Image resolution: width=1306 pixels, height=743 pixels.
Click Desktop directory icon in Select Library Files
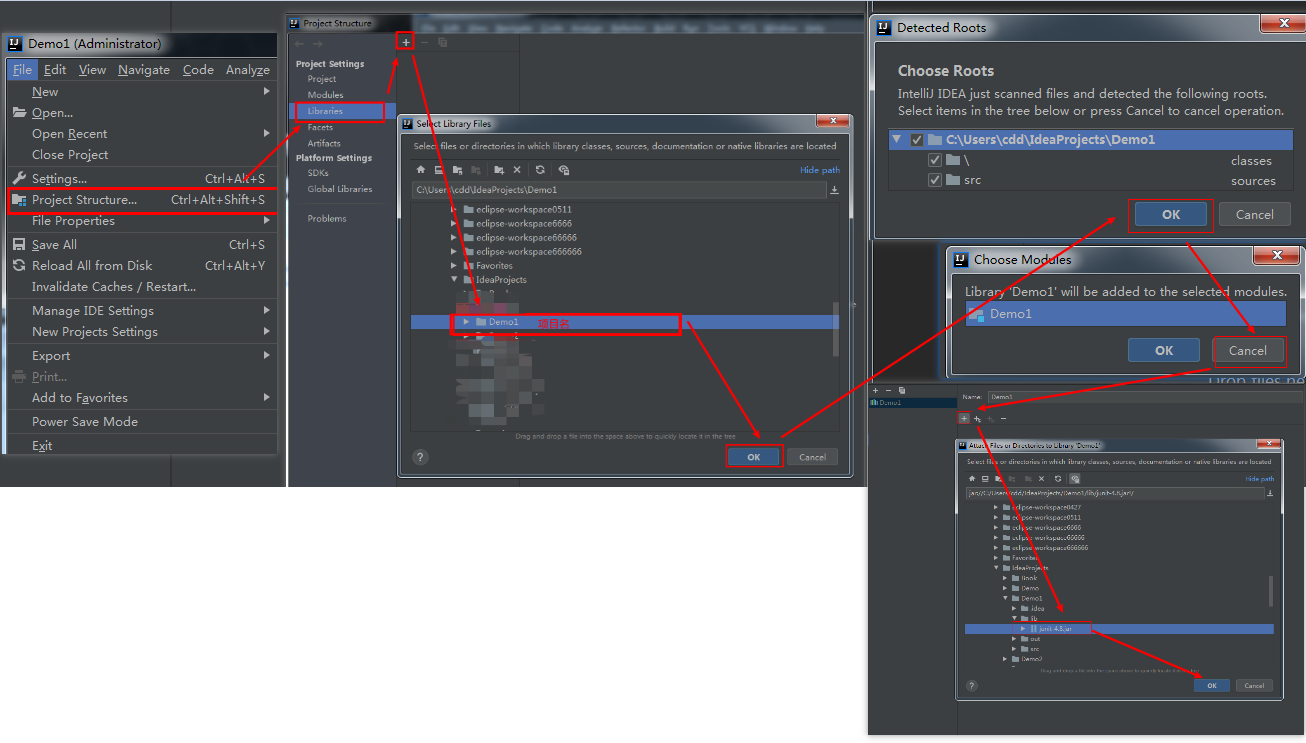438,170
